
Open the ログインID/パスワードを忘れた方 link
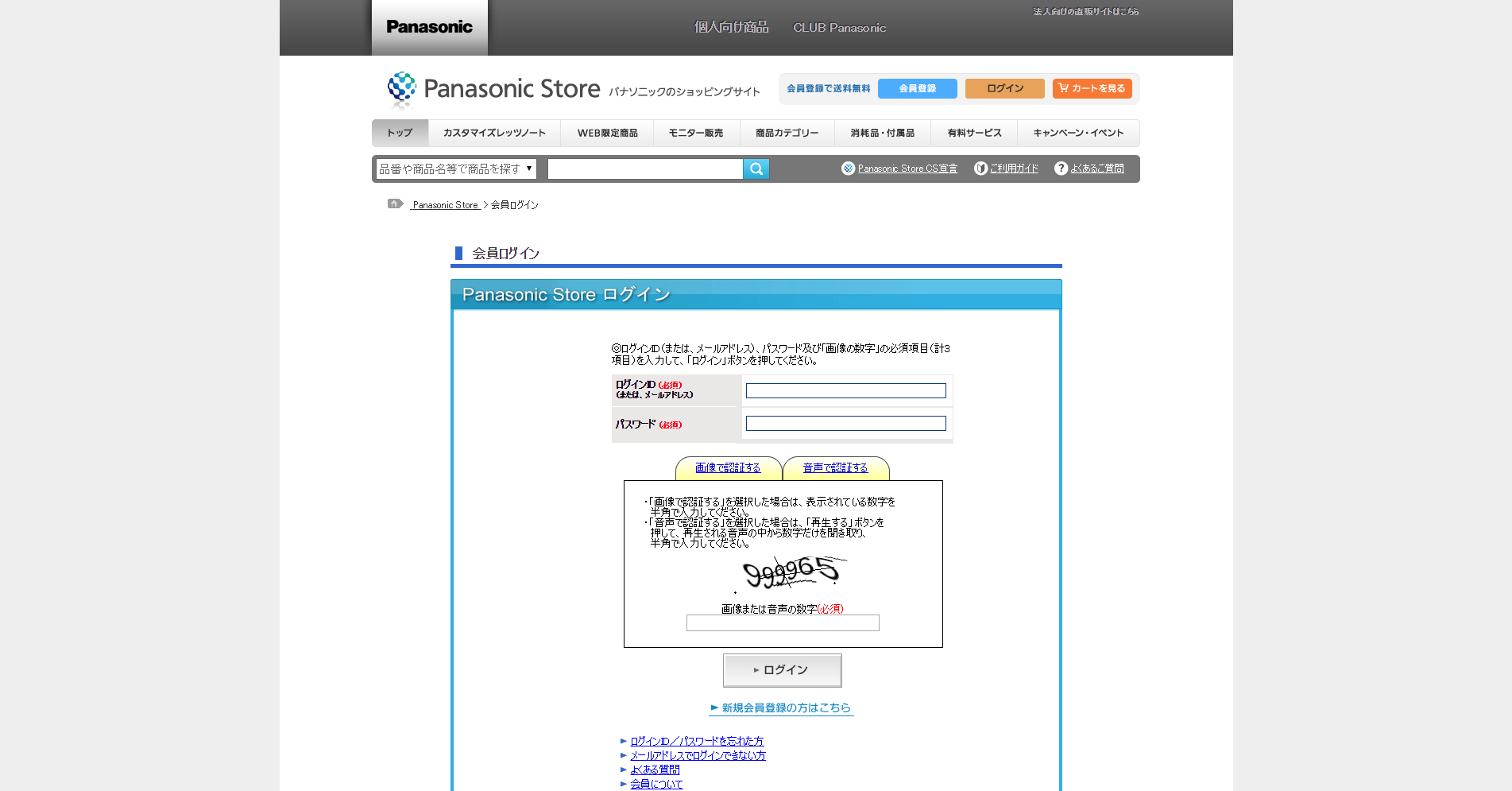click(x=697, y=741)
